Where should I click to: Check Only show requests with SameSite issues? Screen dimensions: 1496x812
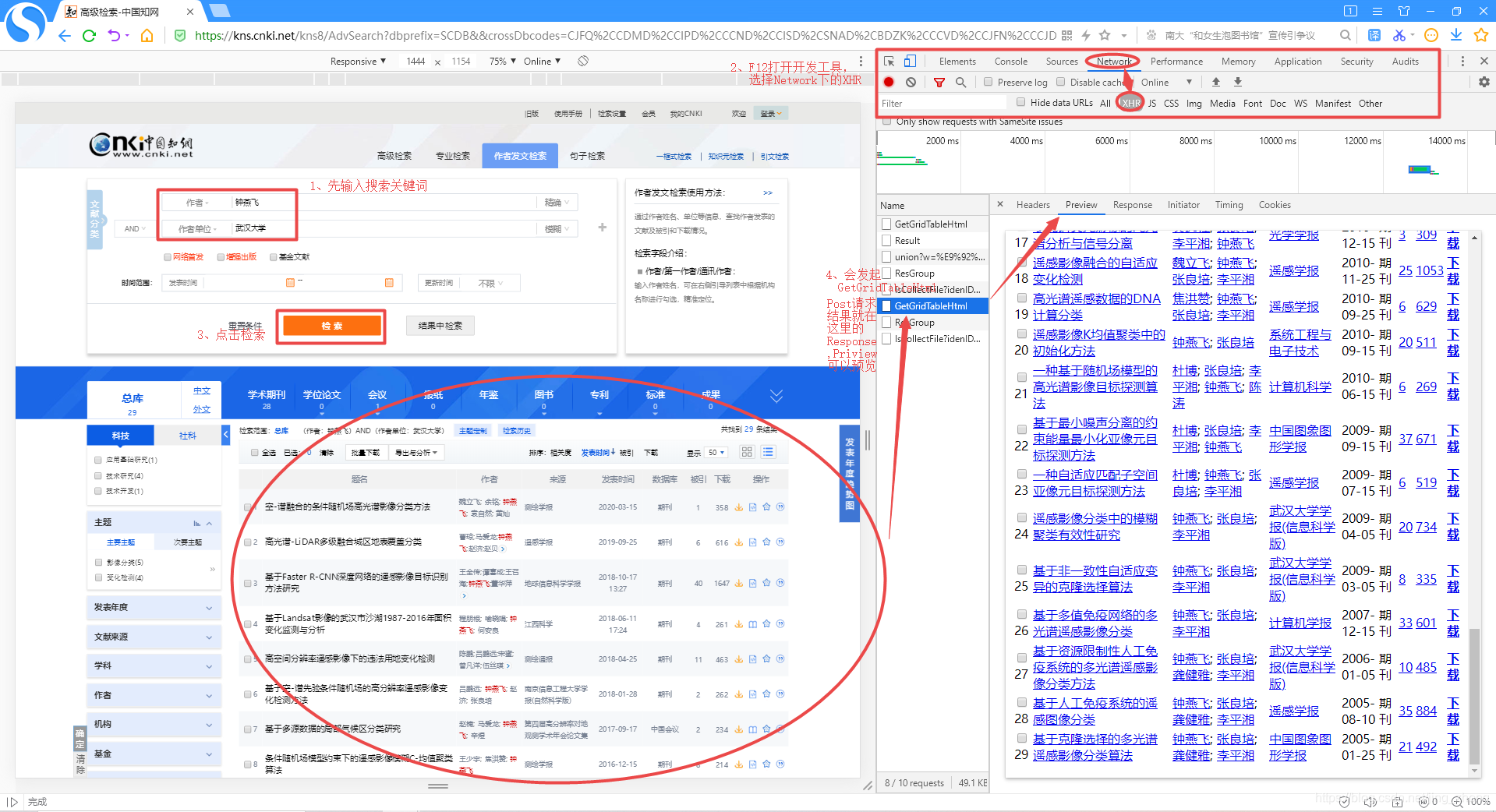[x=886, y=122]
